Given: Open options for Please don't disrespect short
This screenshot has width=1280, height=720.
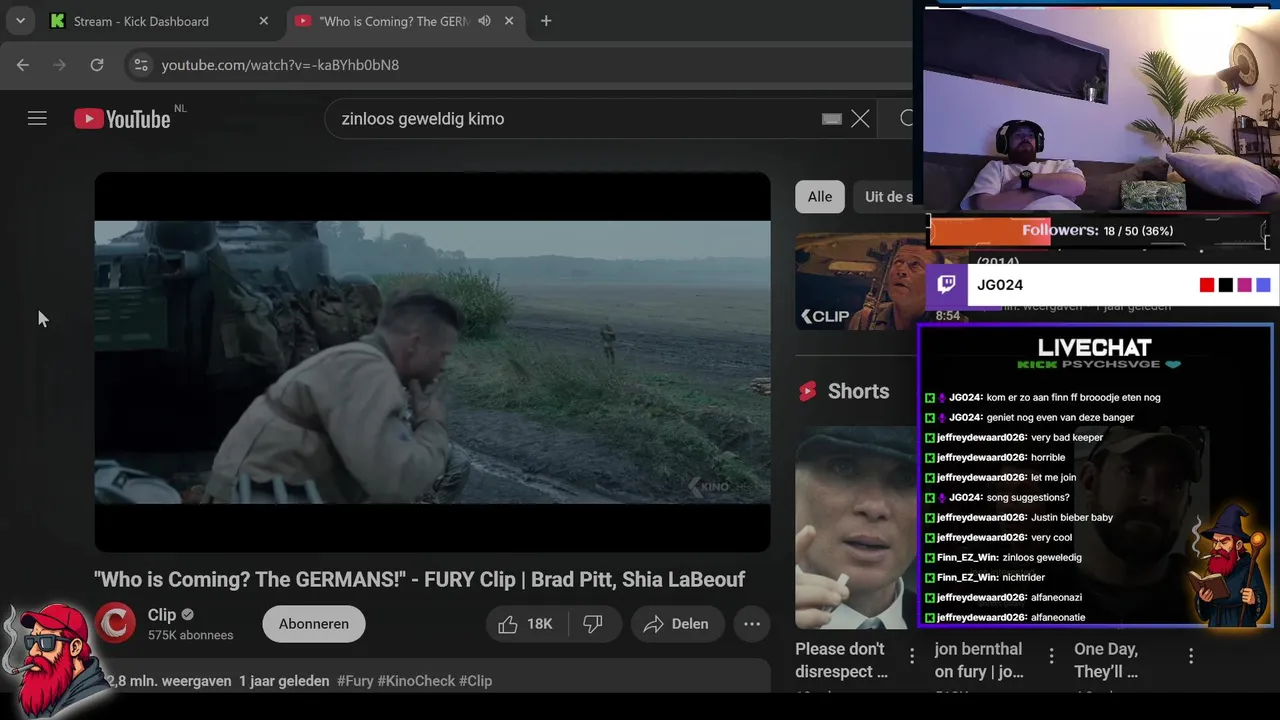Looking at the screenshot, I should pos(912,656).
